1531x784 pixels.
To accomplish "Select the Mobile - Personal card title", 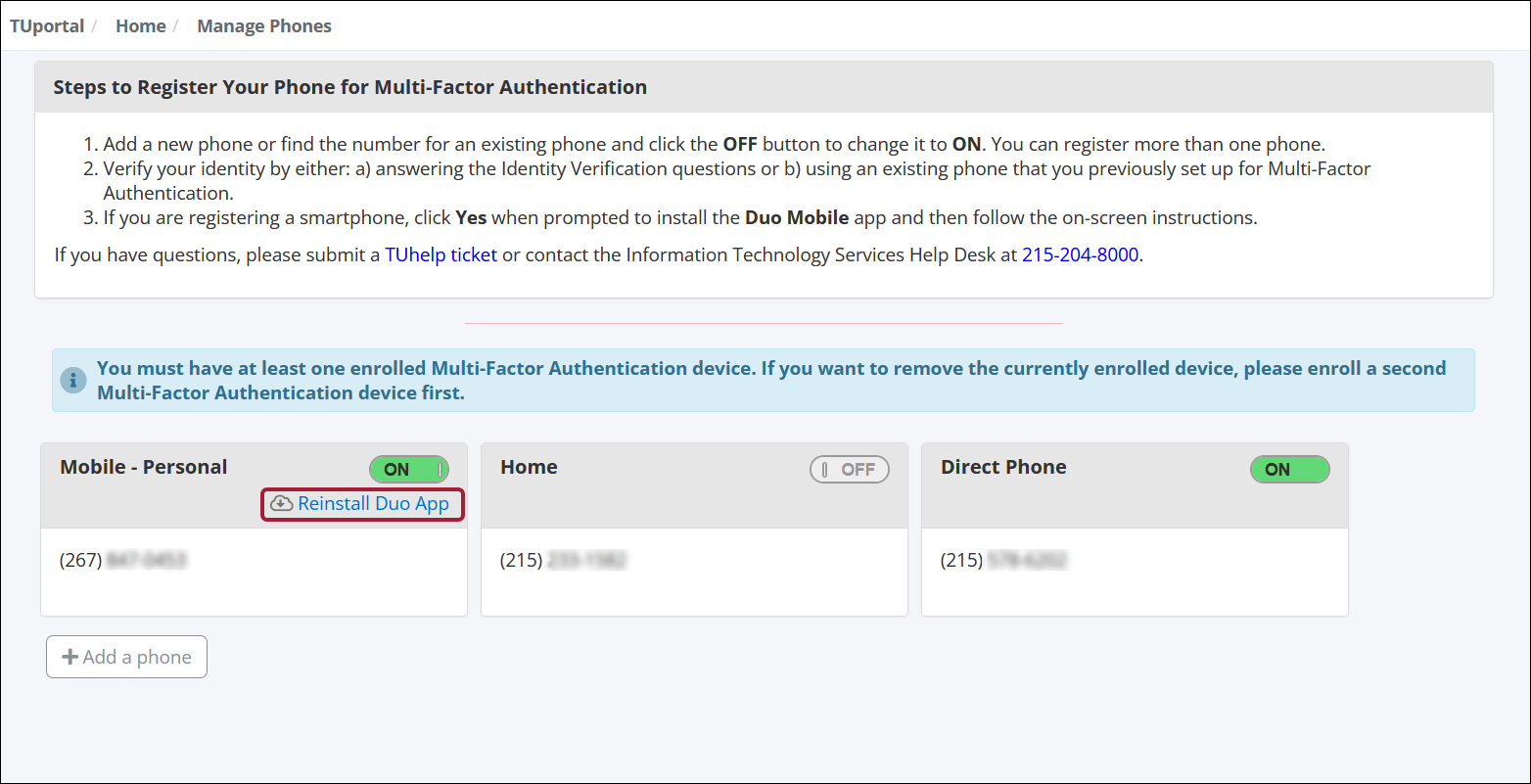I will pos(143,467).
